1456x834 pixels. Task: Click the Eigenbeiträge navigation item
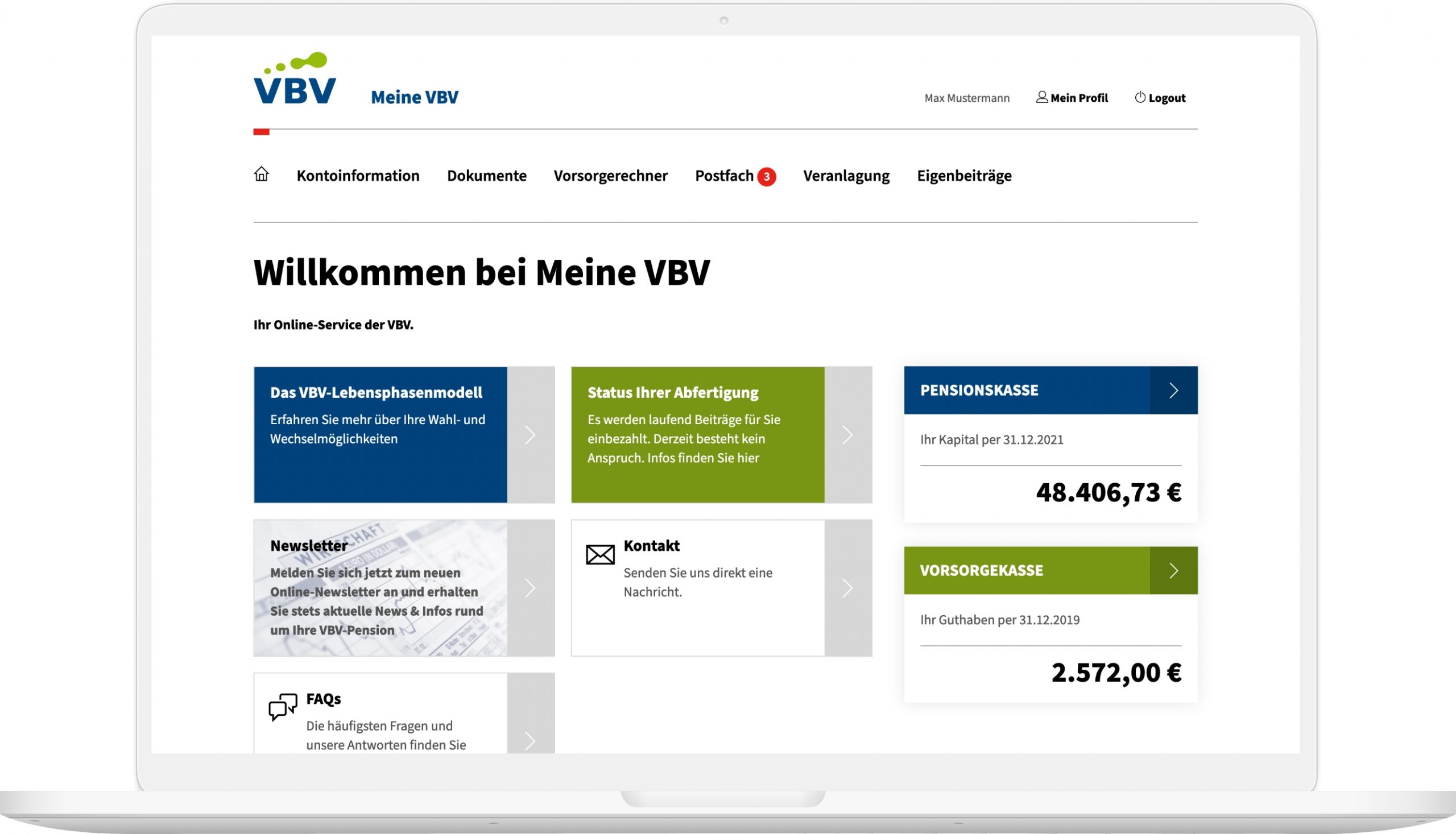964,175
